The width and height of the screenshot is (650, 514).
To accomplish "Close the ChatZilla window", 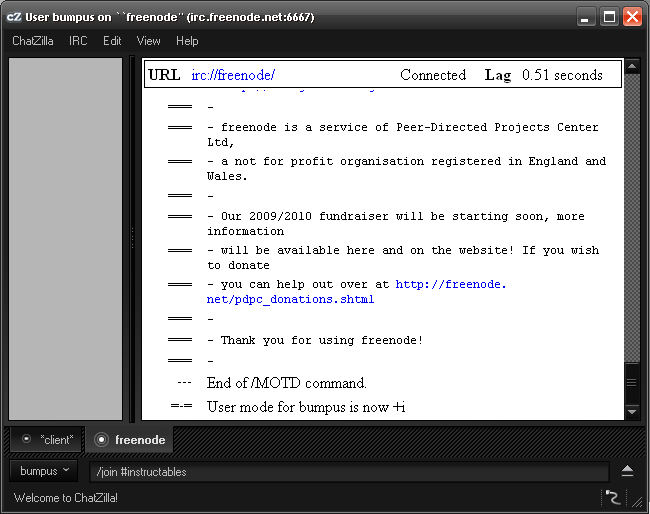I will coord(632,17).
